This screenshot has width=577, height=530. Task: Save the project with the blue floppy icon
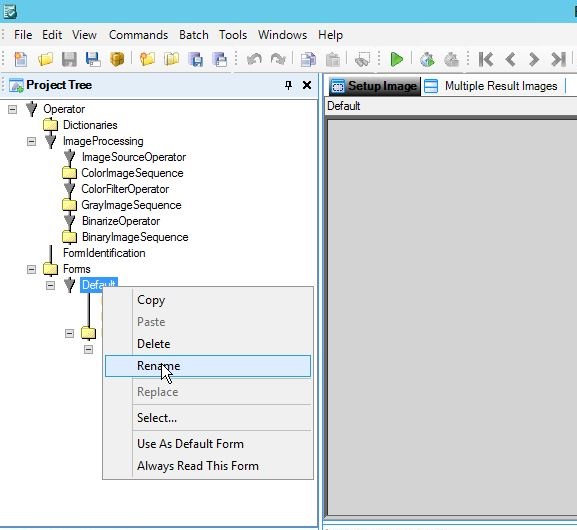[x=93, y=59]
